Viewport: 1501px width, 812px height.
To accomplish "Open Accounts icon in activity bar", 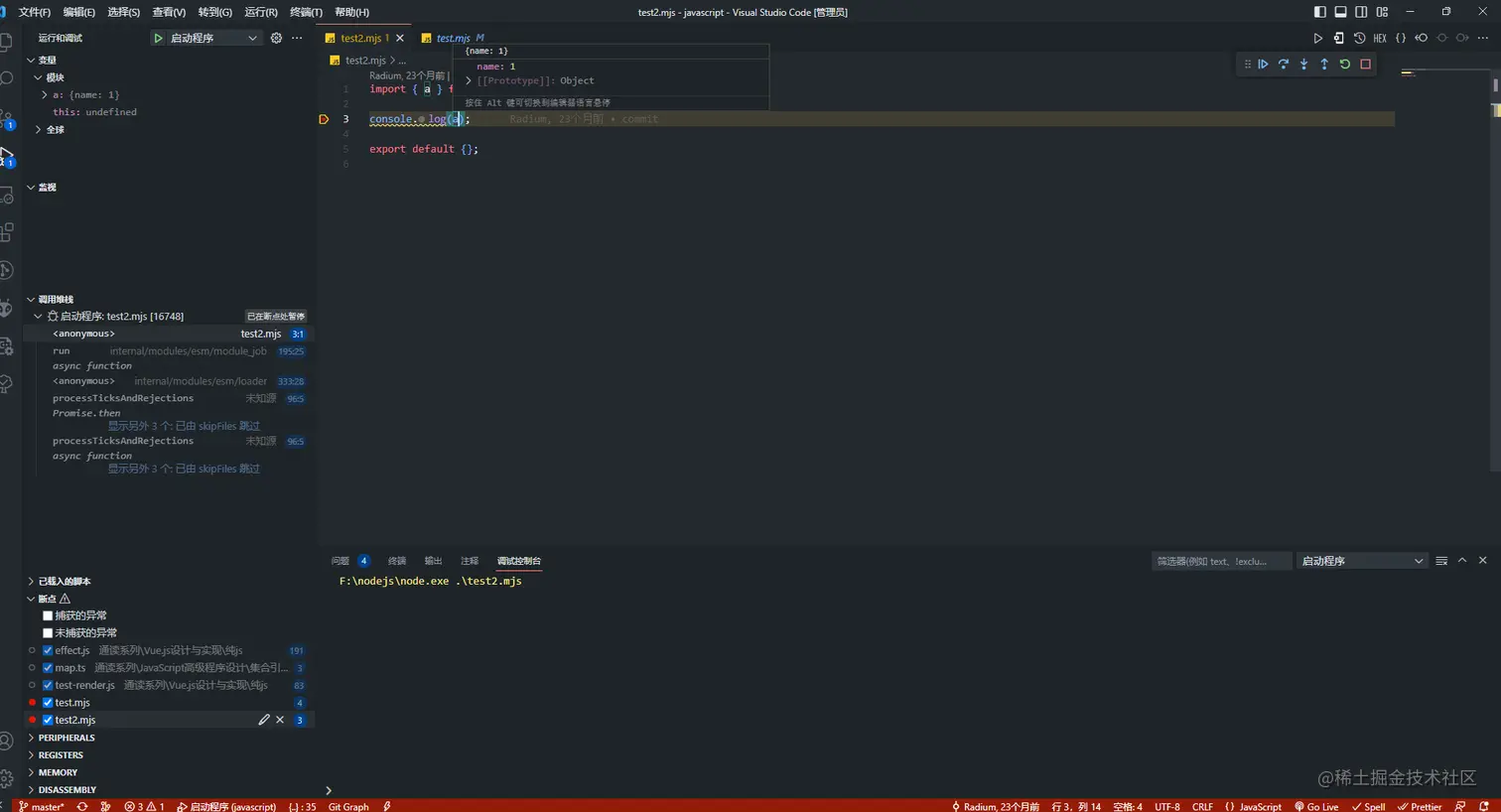I will point(7,741).
